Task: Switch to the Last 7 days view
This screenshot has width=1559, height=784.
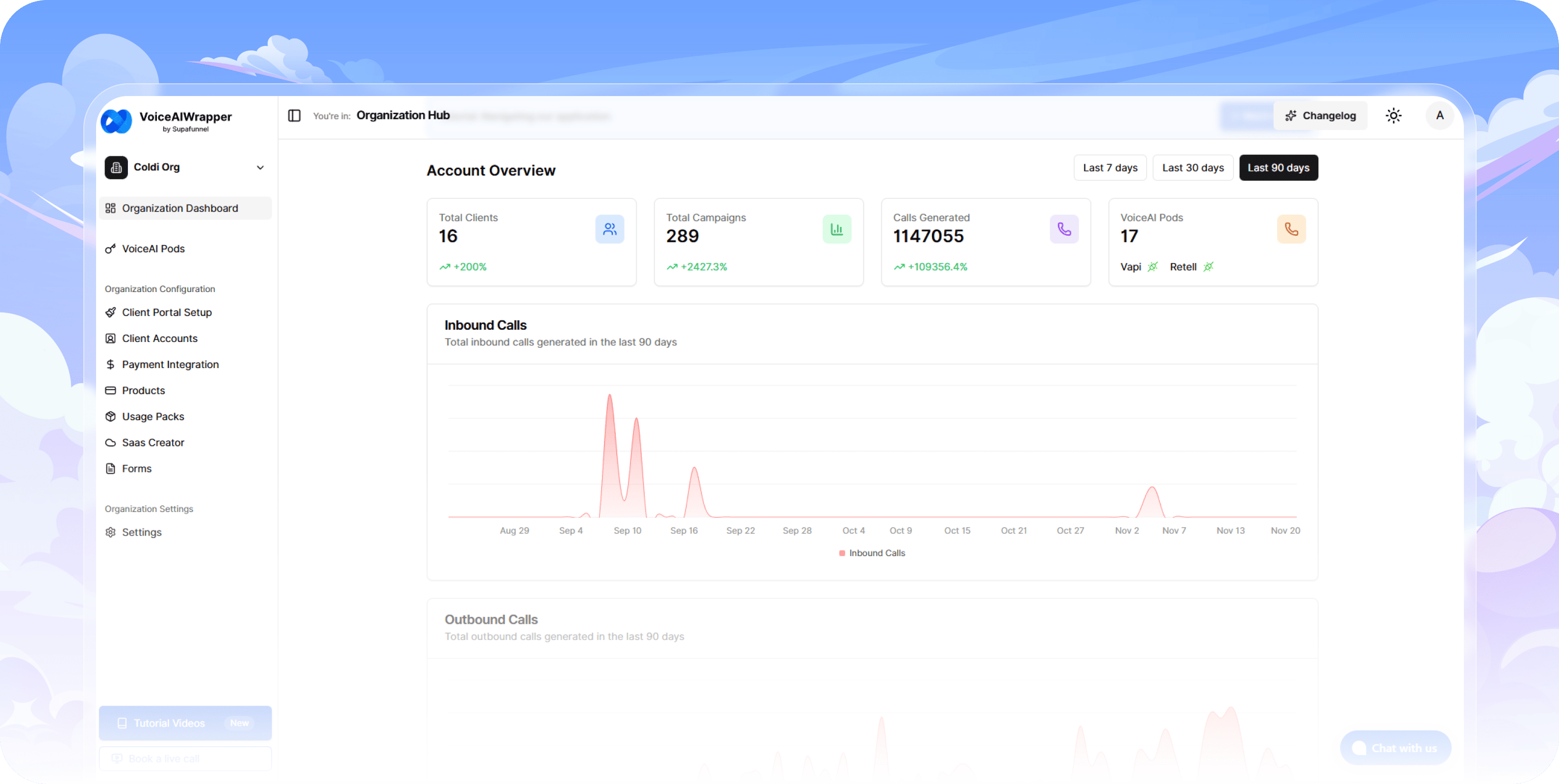Action: tap(1109, 168)
